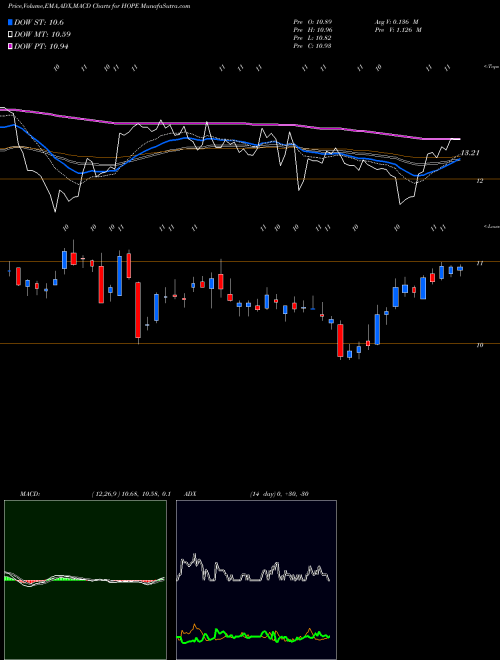Click the "<Tops" marker label
500x660 pixels.
[491, 67]
